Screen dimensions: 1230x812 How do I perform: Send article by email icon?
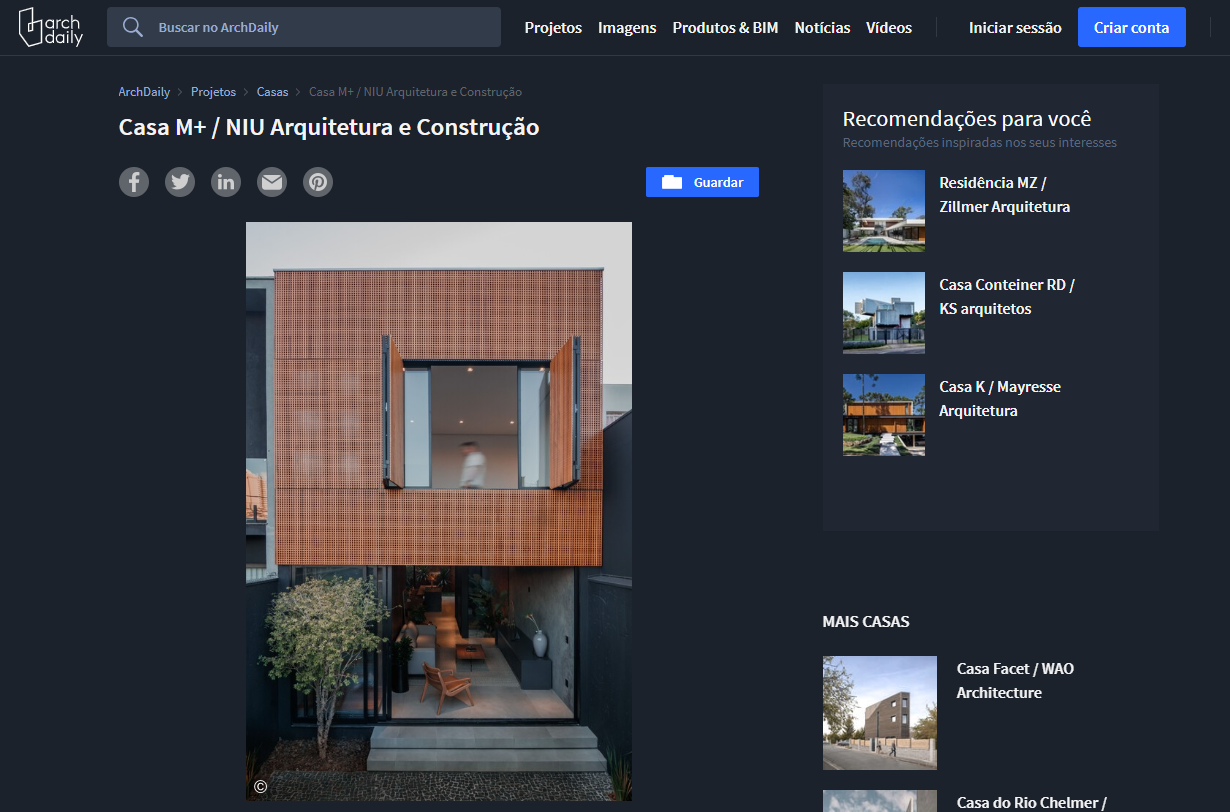coord(272,182)
